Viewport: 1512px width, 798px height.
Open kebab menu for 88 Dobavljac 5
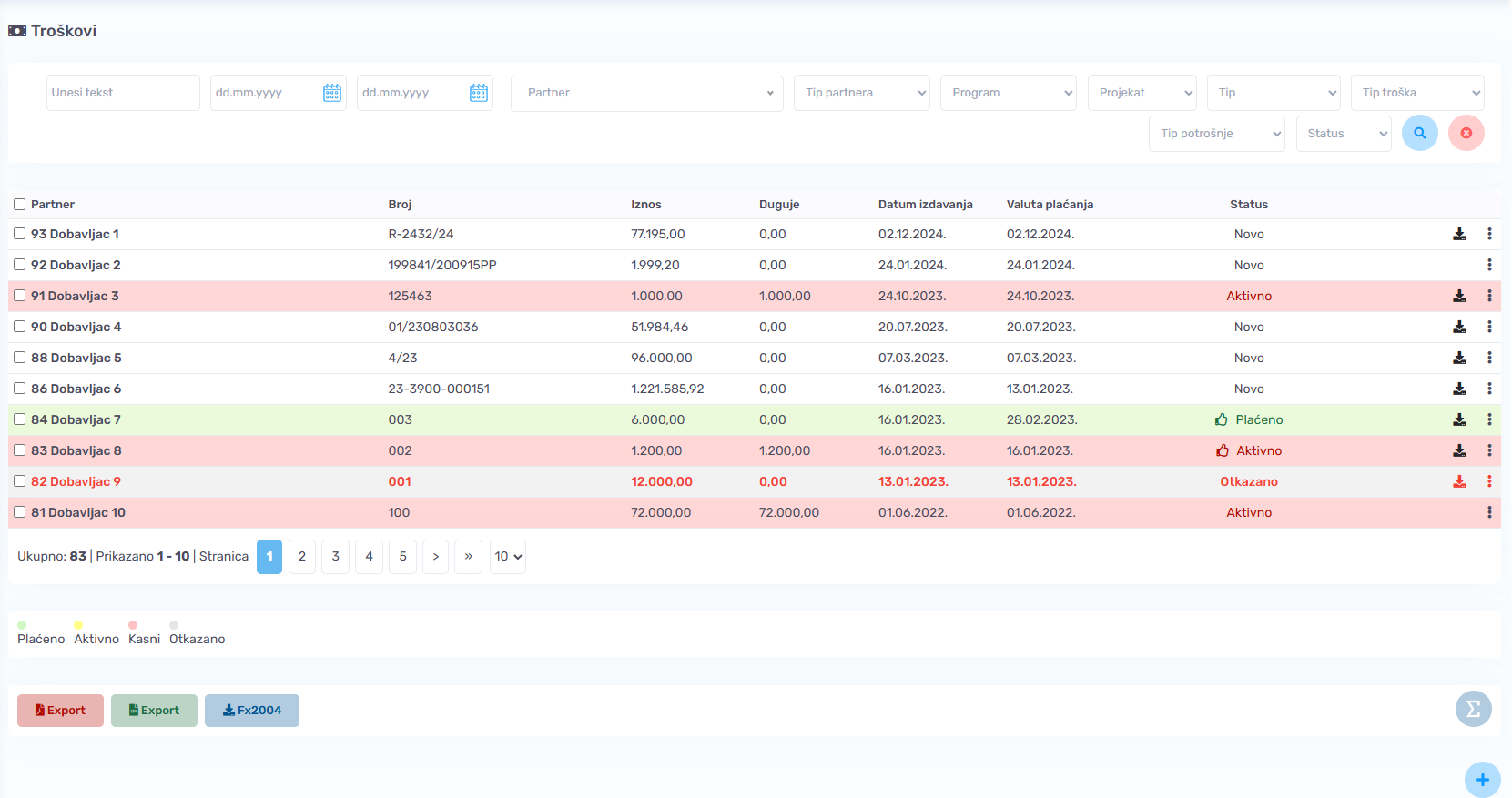[1489, 358]
